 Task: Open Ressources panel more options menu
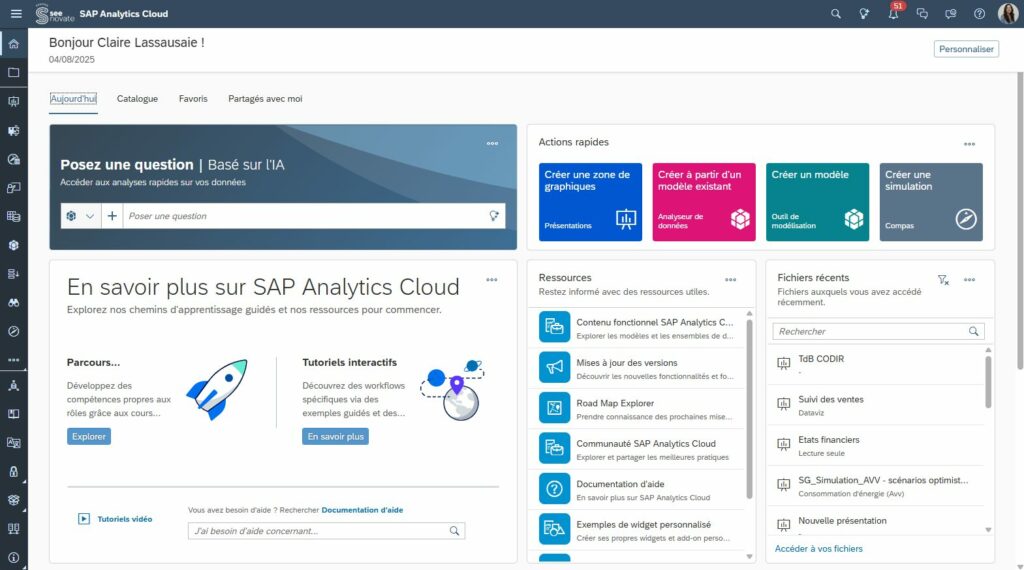tap(730, 279)
